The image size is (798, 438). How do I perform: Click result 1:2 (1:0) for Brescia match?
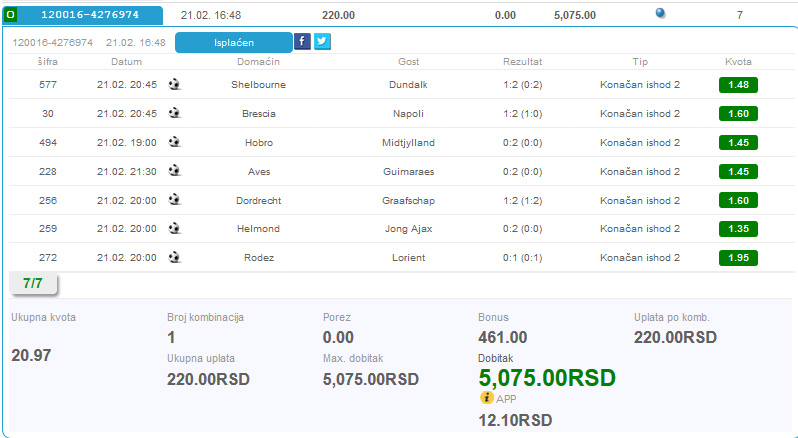(523, 113)
